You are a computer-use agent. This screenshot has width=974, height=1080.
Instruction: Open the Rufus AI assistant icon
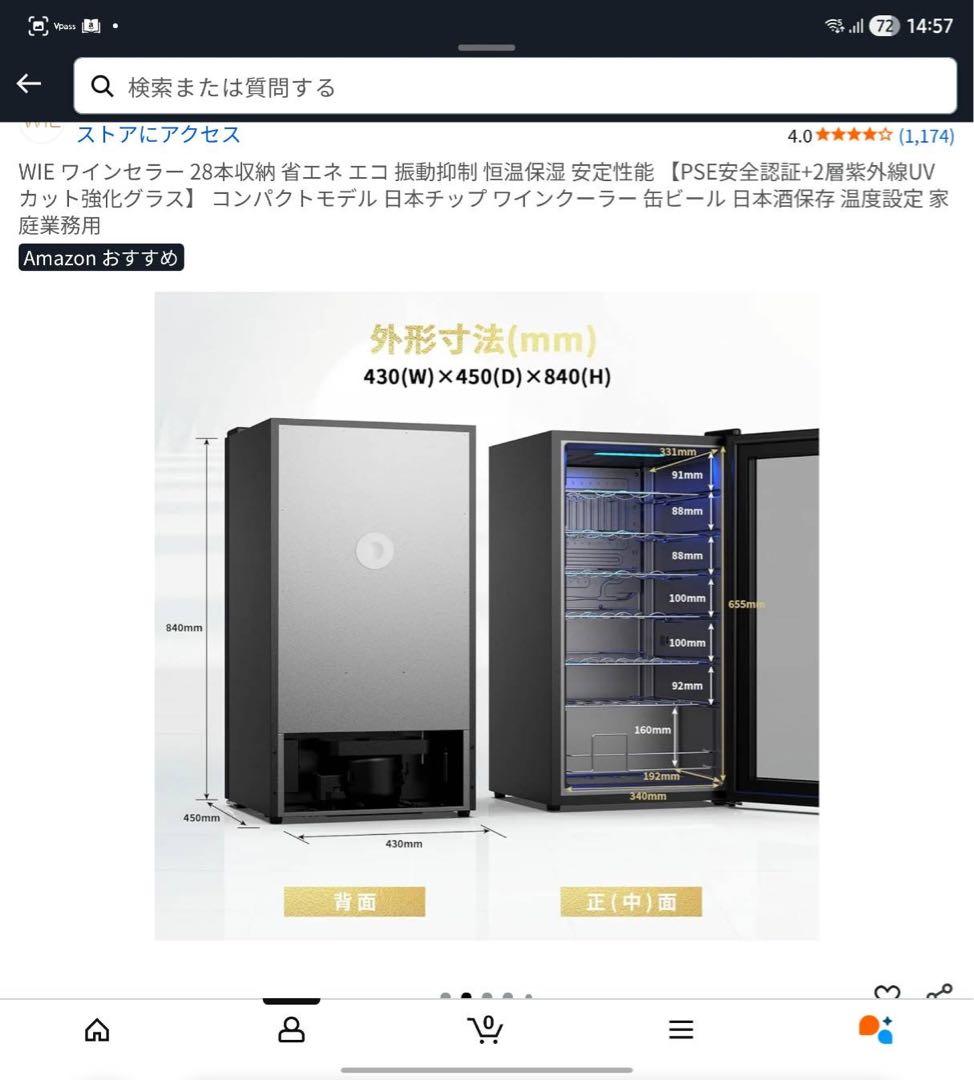[875, 1030]
